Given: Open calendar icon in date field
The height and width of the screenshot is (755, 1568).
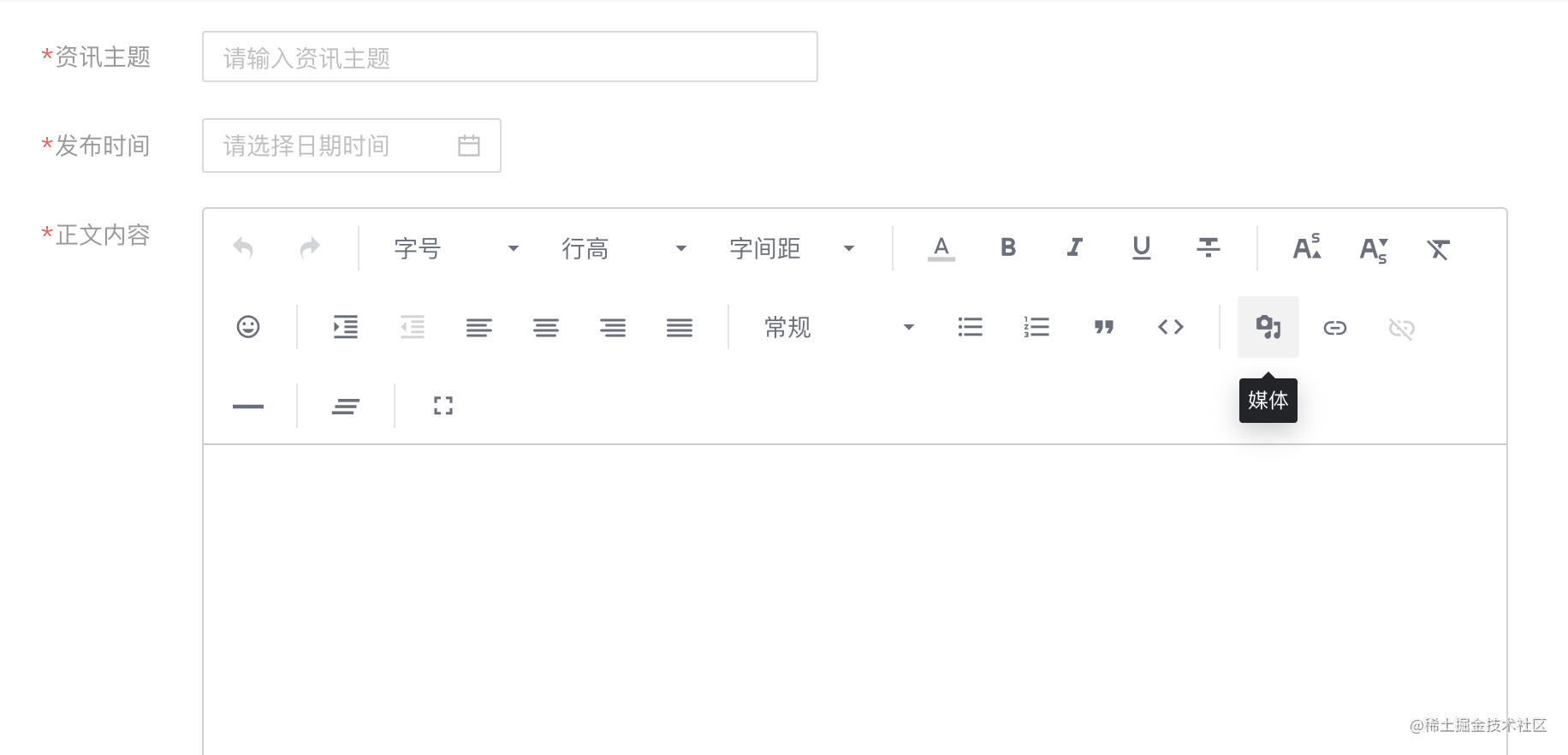Looking at the screenshot, I should [469, 146].
